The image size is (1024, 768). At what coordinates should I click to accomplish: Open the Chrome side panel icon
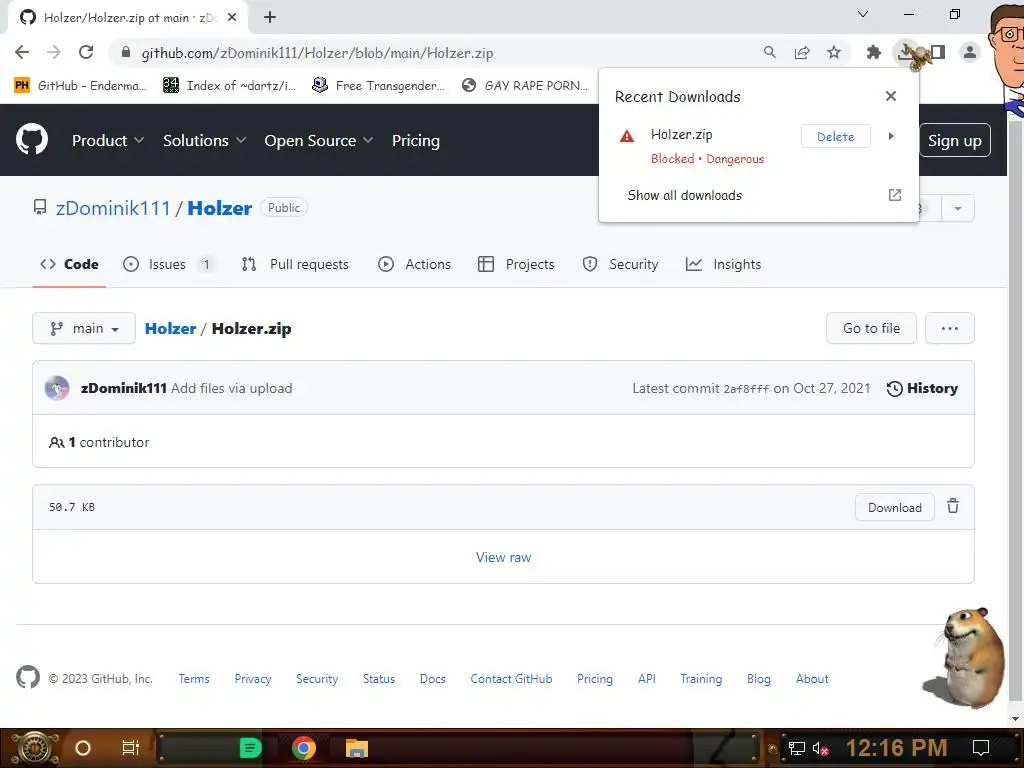click(x=938, y=52)
